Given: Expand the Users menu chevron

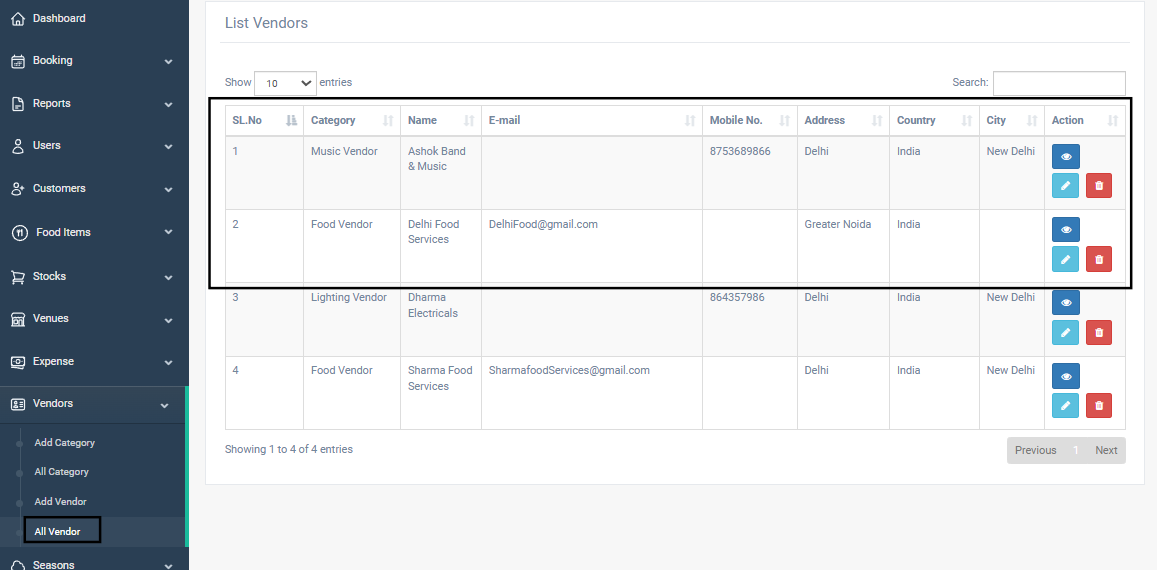Looking at the screenshot, I should 168,146.
